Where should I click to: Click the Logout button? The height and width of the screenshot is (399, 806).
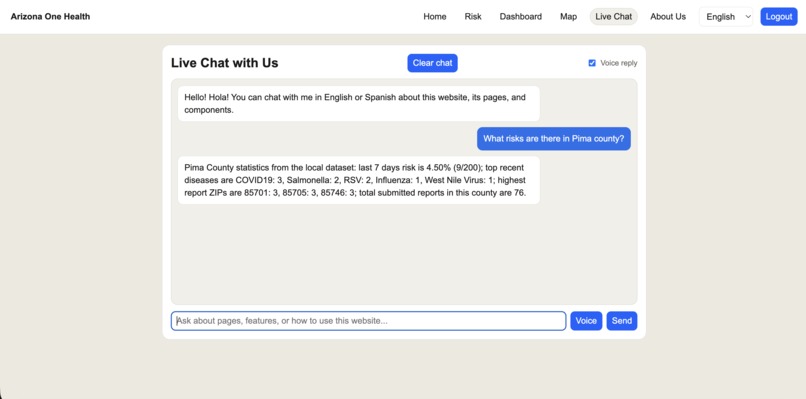coord(779,16)
